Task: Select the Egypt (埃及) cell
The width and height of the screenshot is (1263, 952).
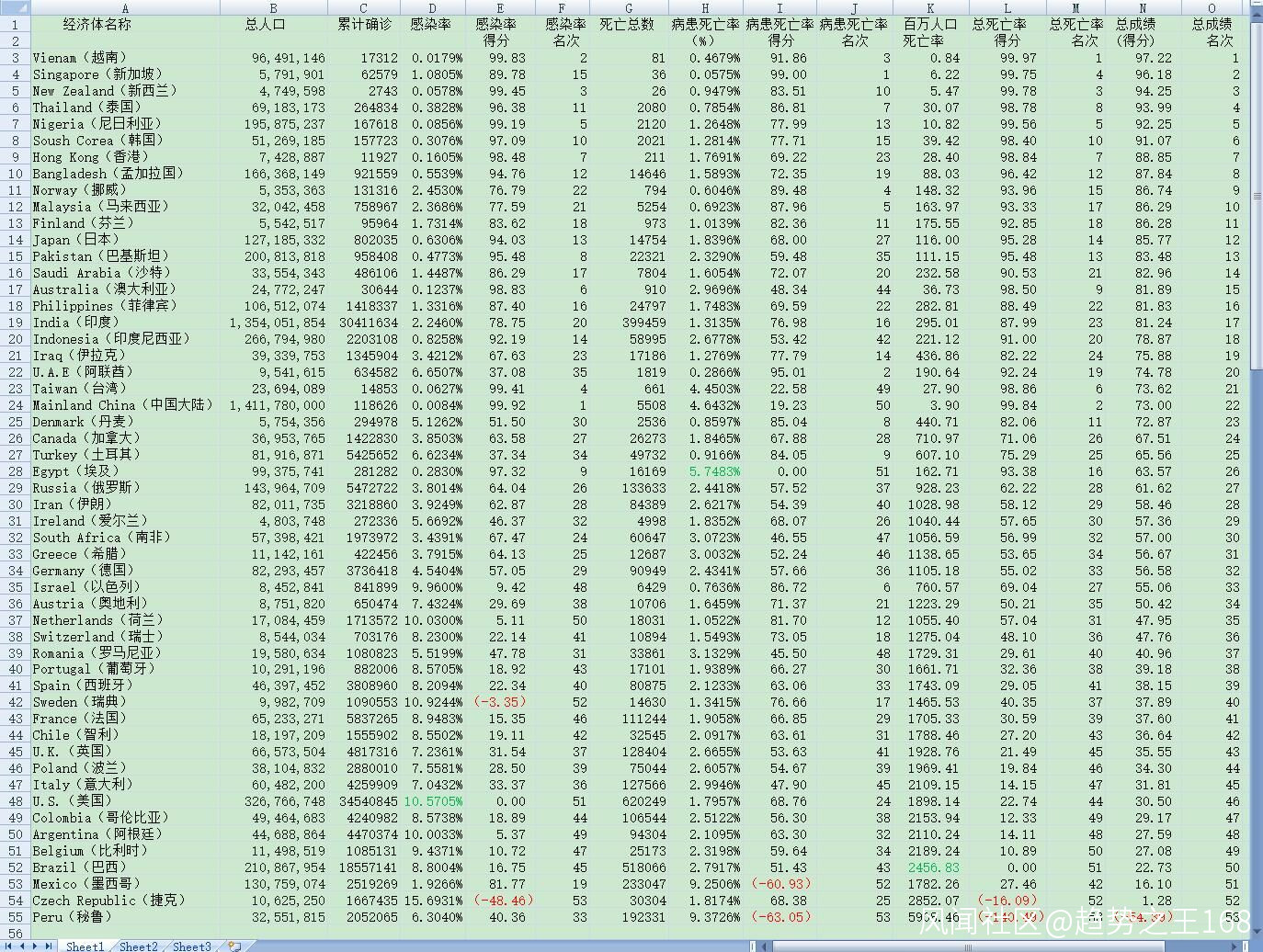Action: coord(125,471)
